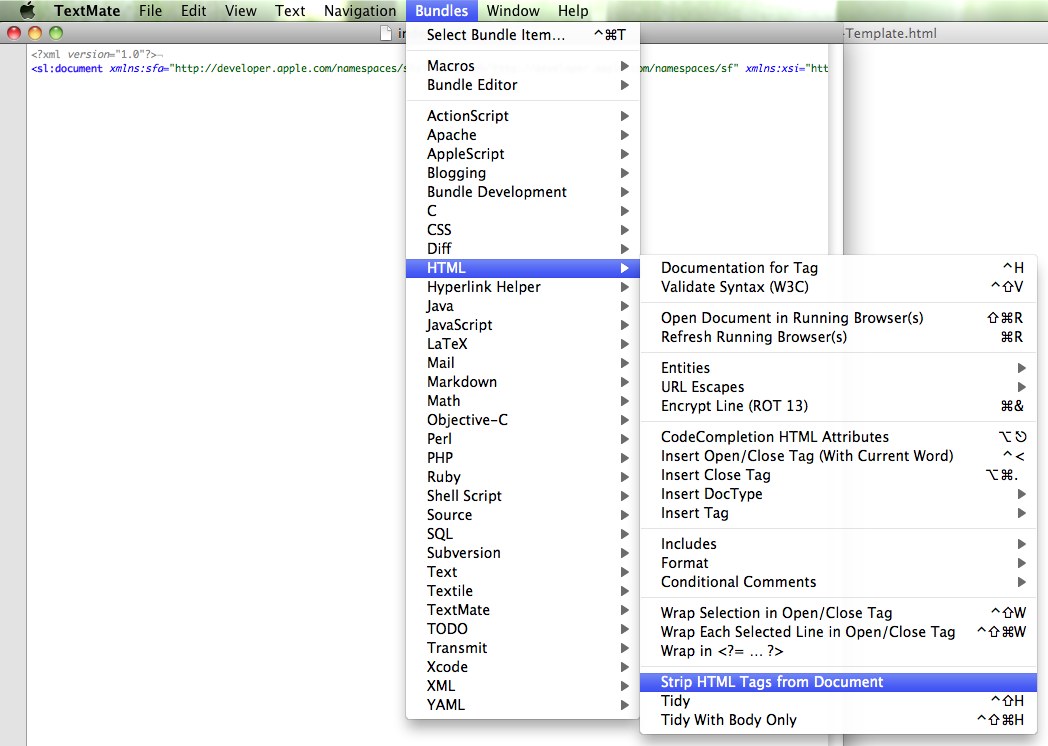Choose Refresh Running Browser(s)
1048x746 pixels.
point(838,337)
